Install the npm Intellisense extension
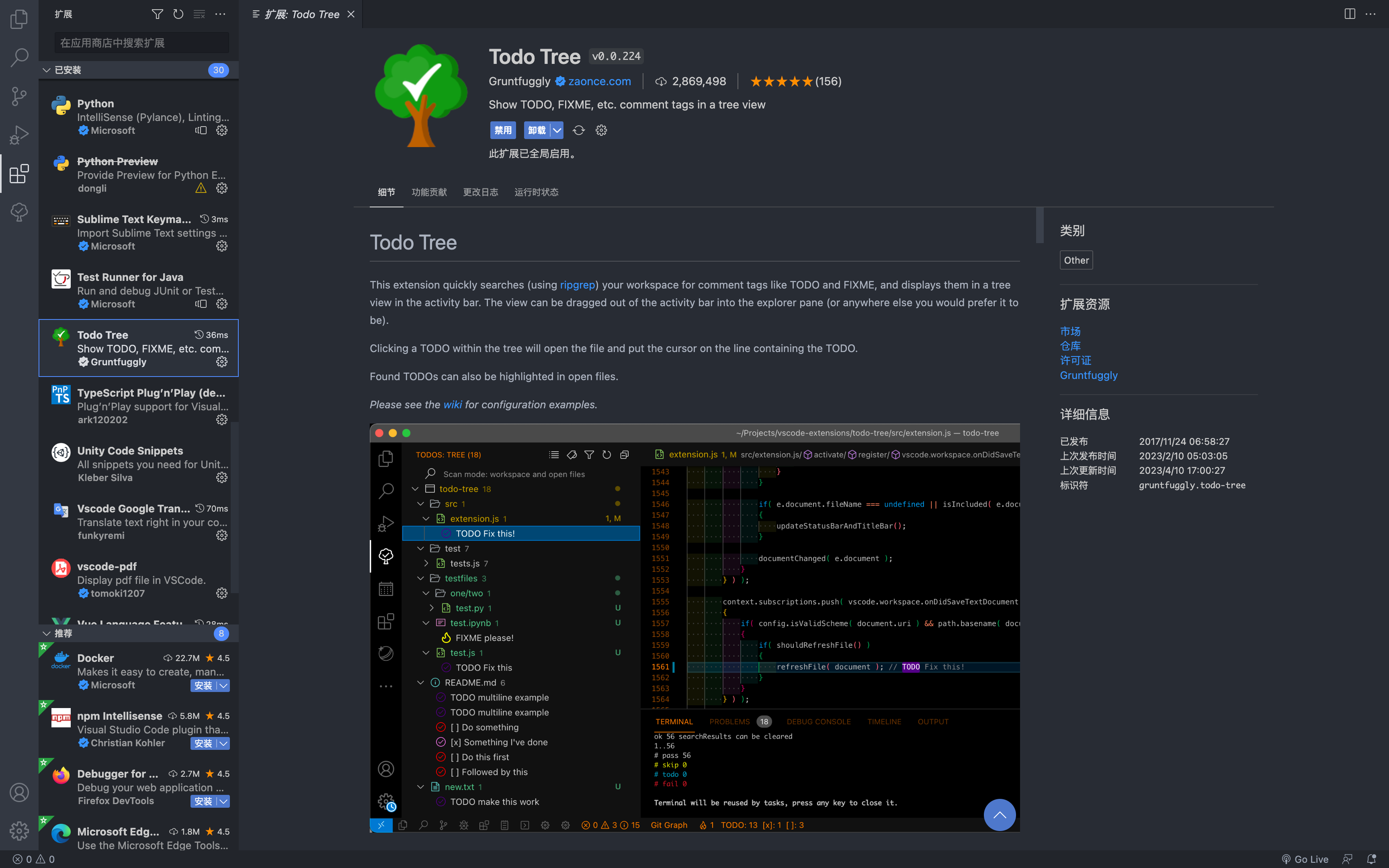Screen dimensions: 1389x868 point(203,743)
